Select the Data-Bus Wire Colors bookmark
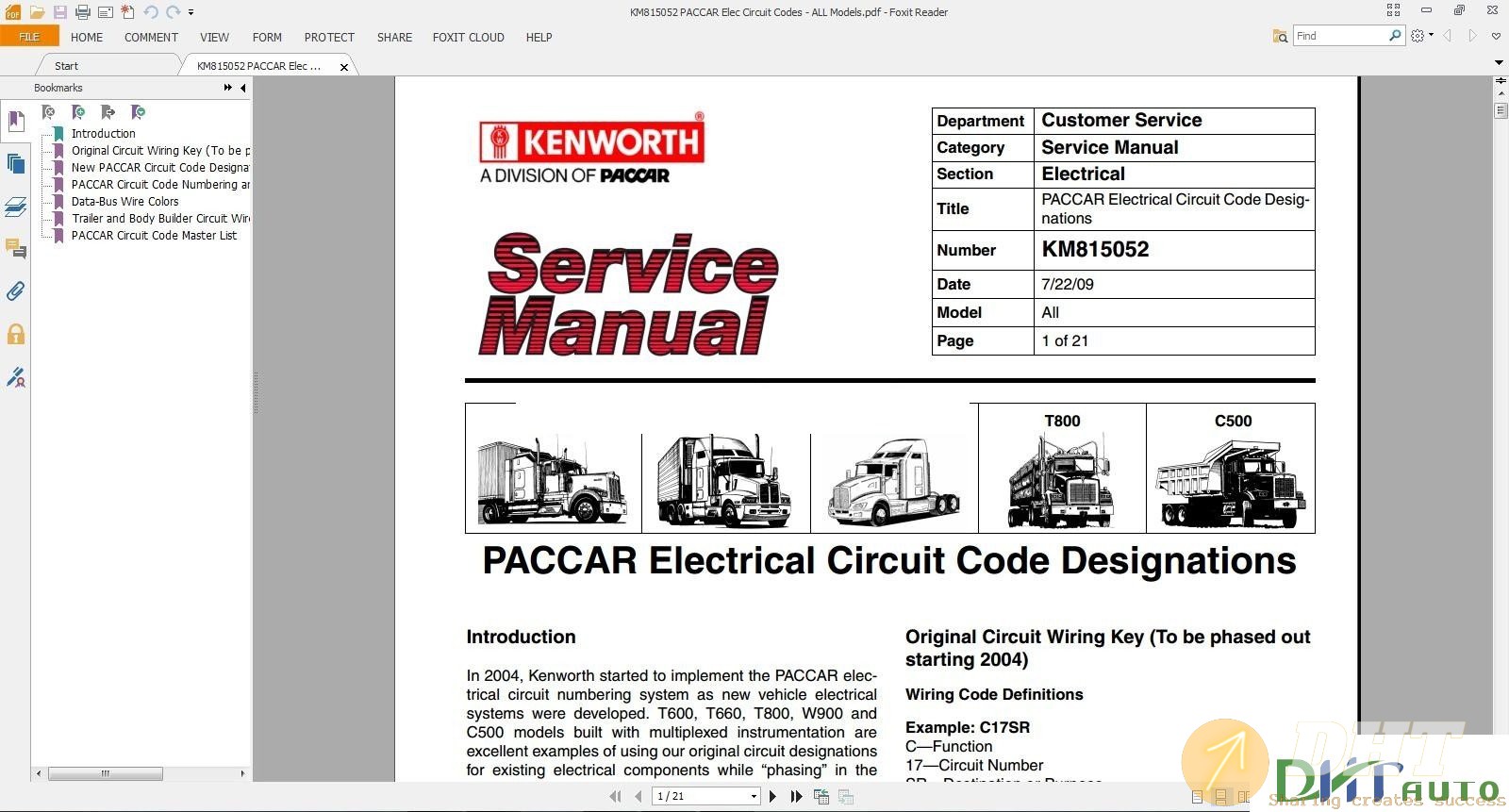 [125, 202]
